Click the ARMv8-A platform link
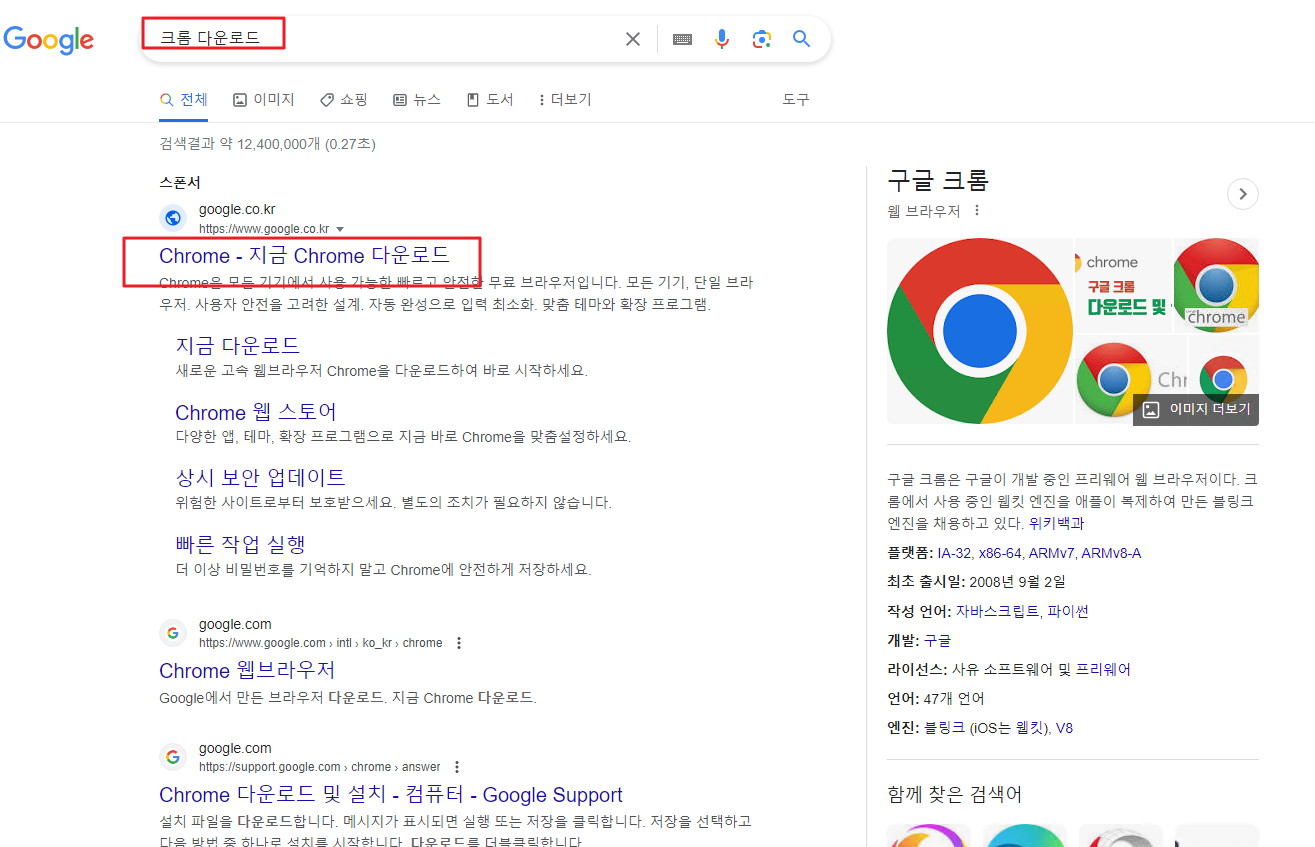Viewport: 1315px width, 847px height. 1111,553
